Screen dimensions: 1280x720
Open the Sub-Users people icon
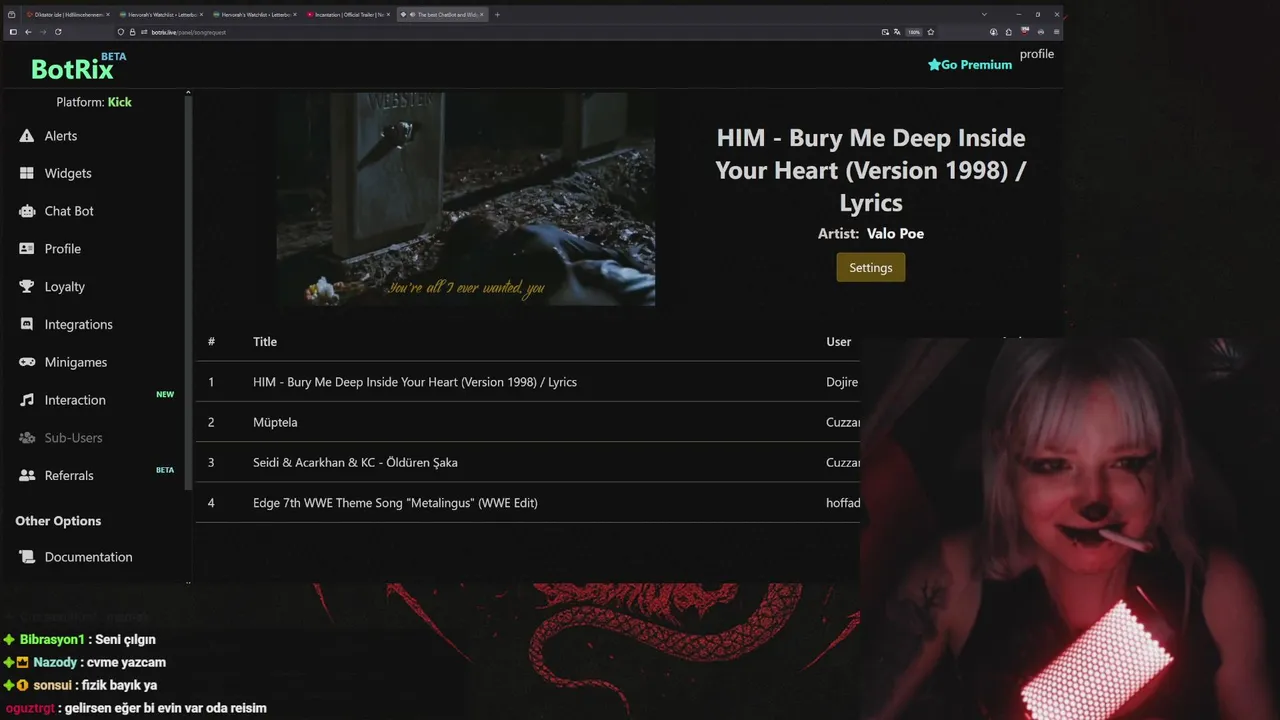pos(27,438)
